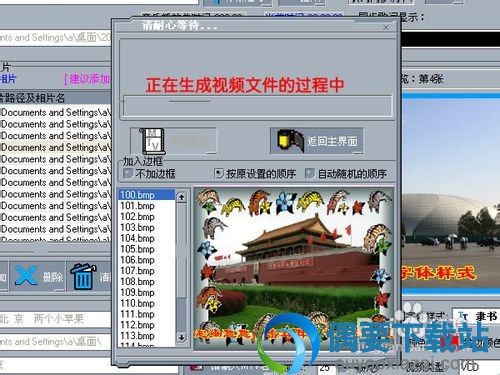
Task: Close the 请耐心等待 dialog
Action: (386, 27)
